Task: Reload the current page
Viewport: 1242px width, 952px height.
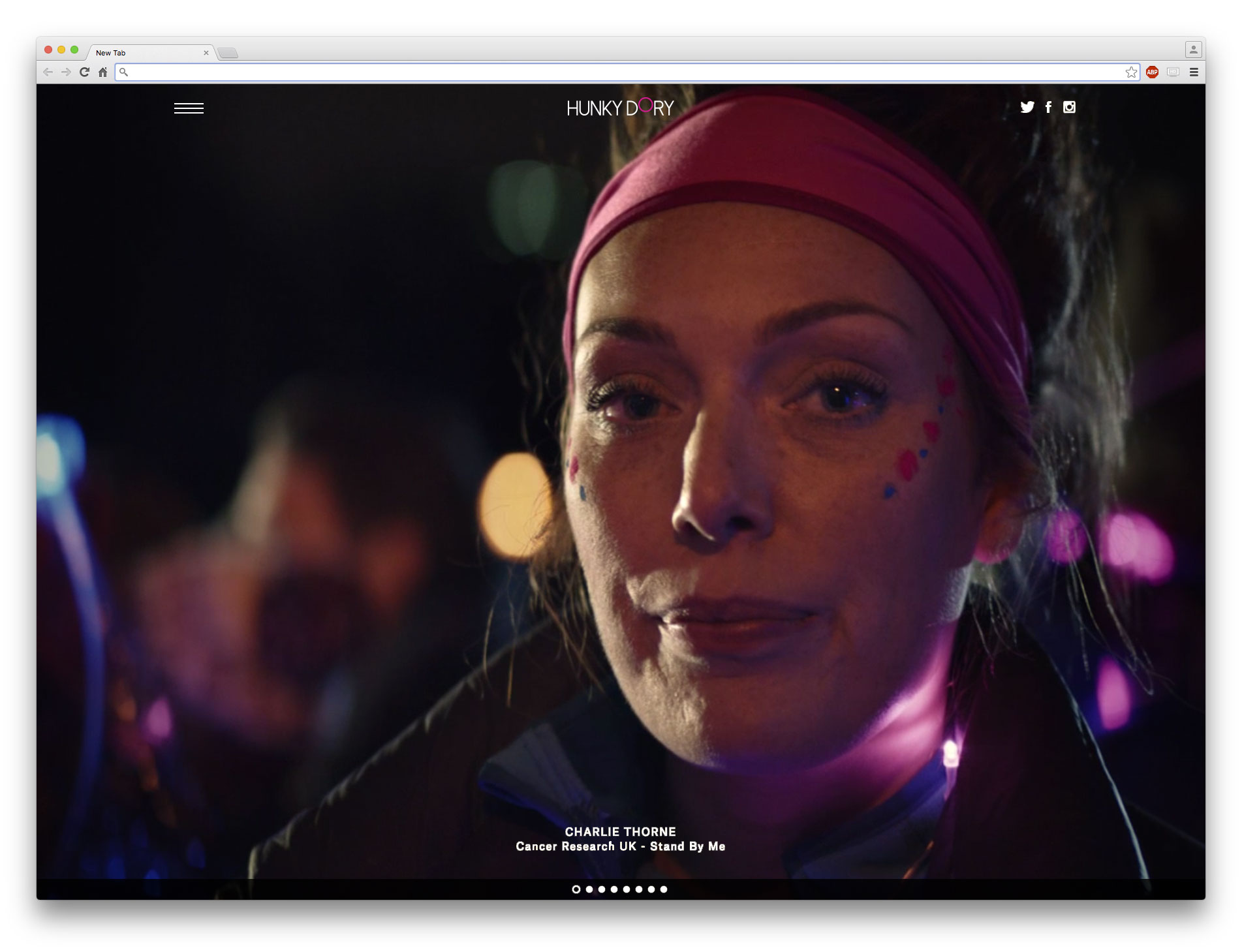Action: point(84,72)
